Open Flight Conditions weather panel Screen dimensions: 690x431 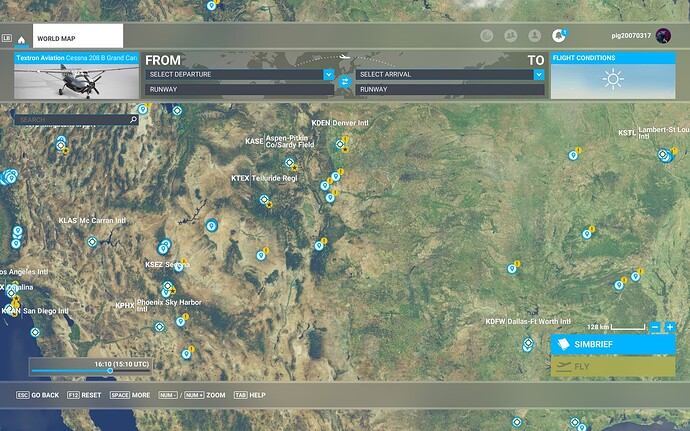point(612,78)
